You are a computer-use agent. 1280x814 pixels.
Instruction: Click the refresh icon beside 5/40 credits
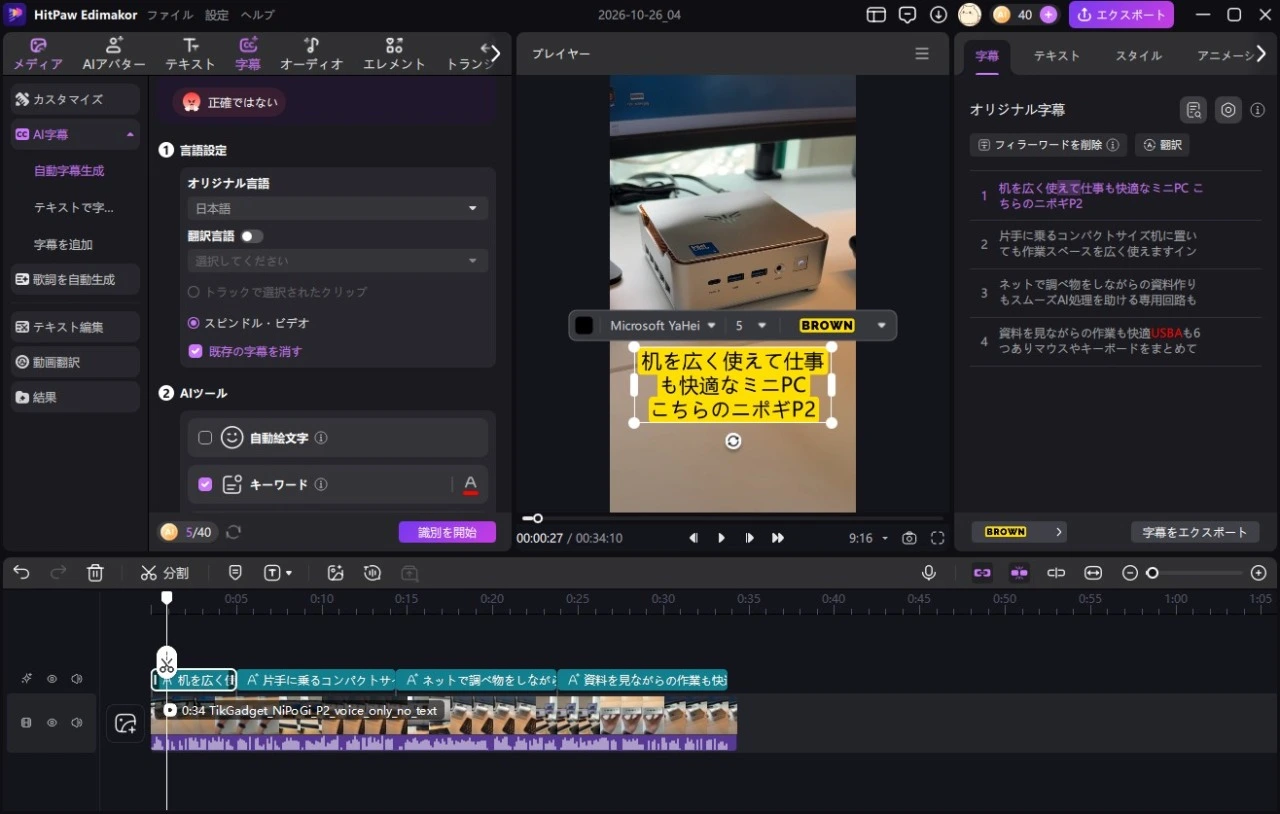coord(234,532)
